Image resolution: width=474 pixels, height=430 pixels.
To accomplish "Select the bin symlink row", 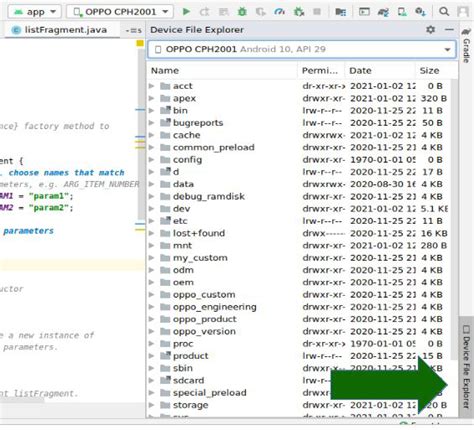I will (298, 110).
